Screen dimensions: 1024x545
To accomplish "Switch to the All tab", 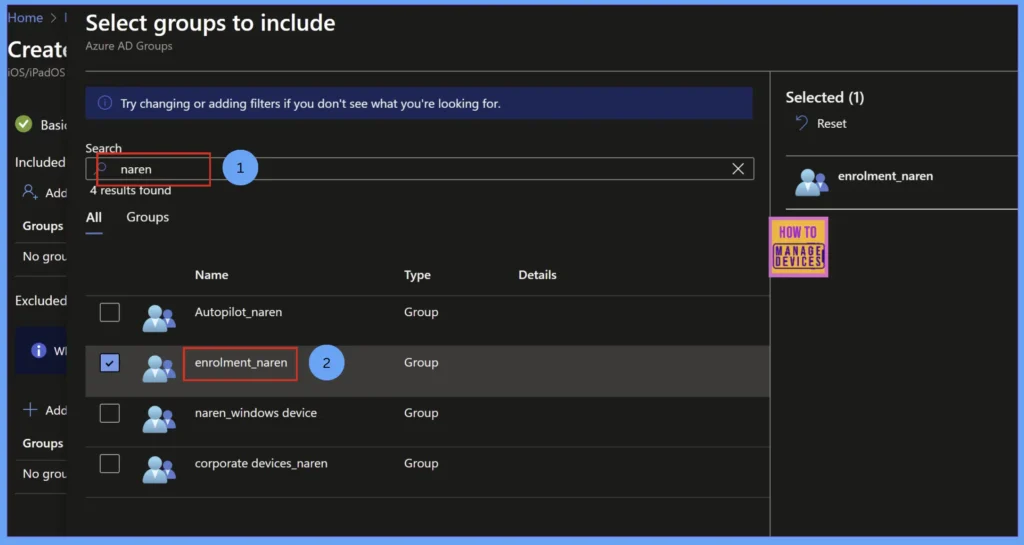I will click(x=94, y=217).
